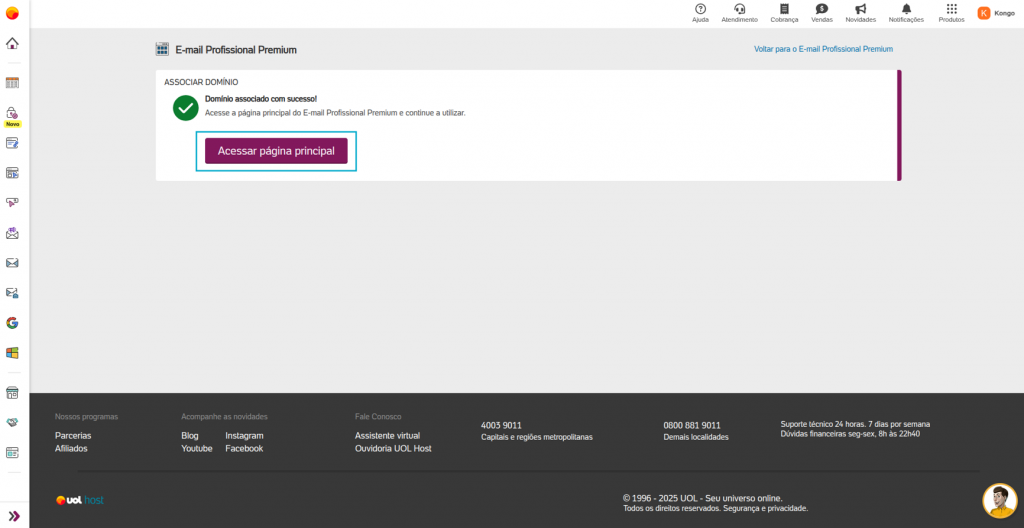Go to the Home icon in sidebar
The image size is (1024, 528).
[x=12, y=44]
